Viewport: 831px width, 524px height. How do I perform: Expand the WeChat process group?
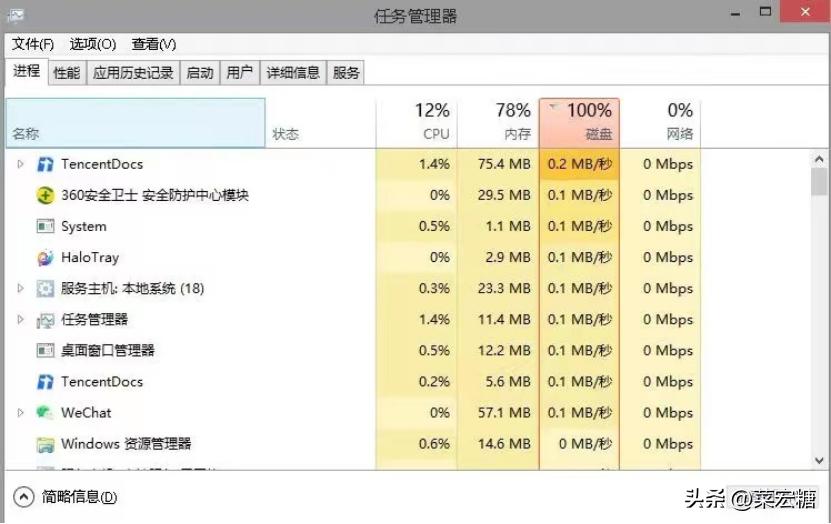(20, 413)
